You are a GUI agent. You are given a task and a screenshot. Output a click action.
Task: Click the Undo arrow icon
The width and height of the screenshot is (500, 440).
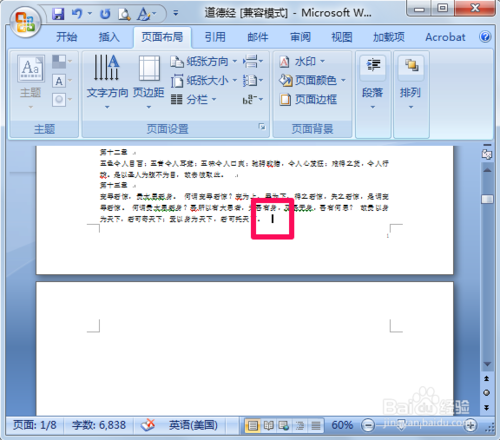pyautogui.click(x=77, y=14)
